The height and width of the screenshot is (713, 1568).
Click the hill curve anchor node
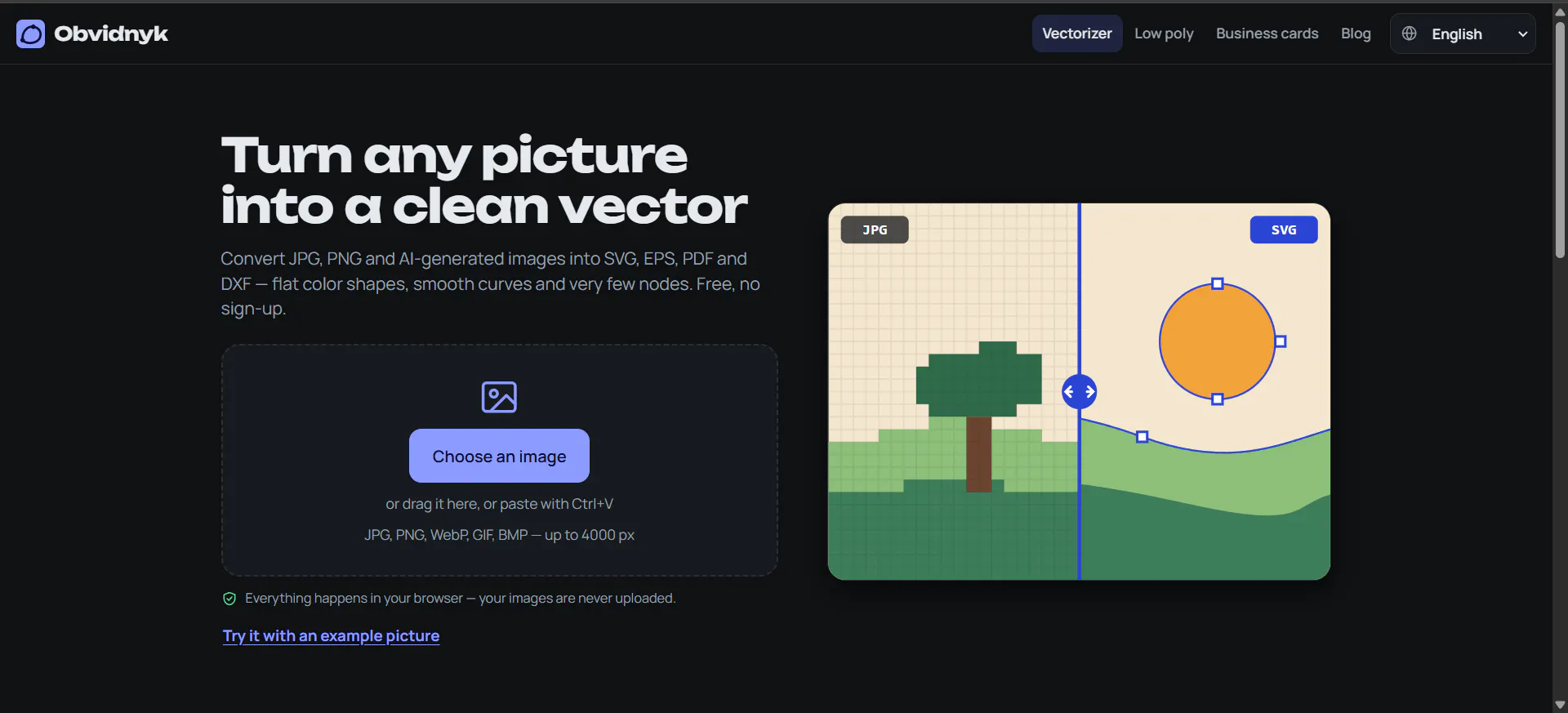[x=1143, y=437]
